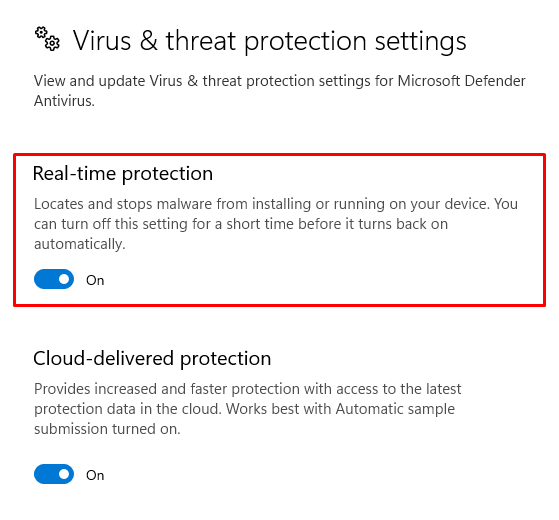559x520 pixels.
Task: Click the "submission turned on." text line
Action: (107, 429)
